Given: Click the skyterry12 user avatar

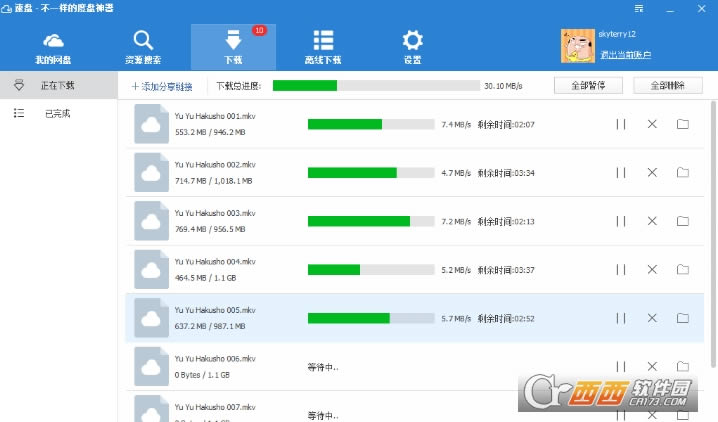Looking at the screenshot, I should point(577,43).
